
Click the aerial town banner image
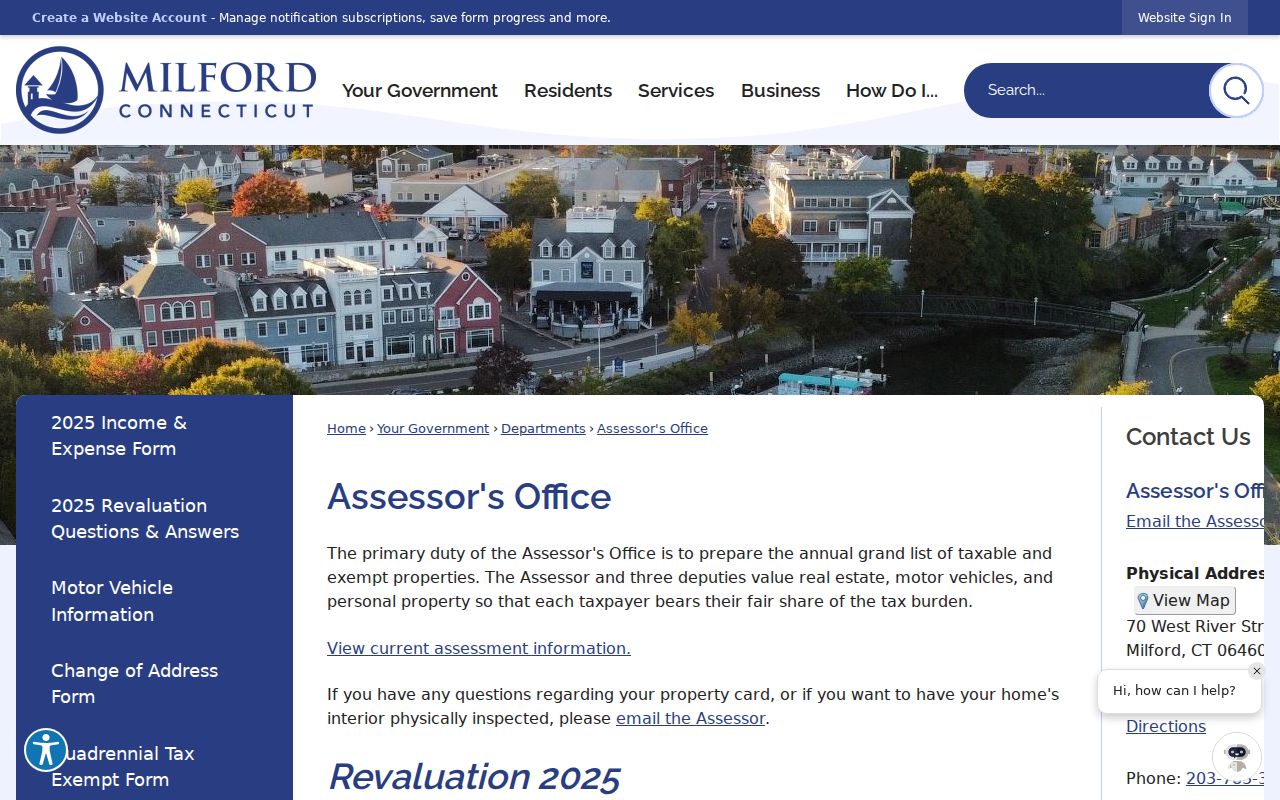point(640,270)
